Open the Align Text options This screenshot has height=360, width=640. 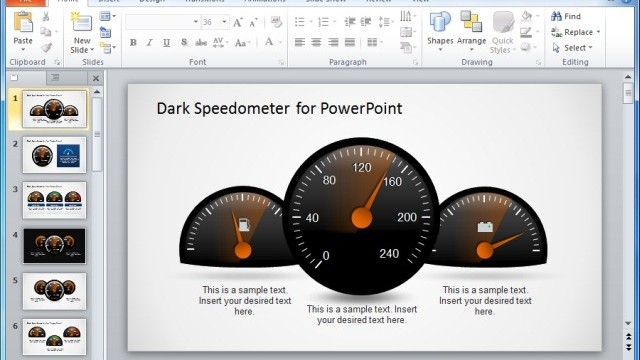click(408, 32)
